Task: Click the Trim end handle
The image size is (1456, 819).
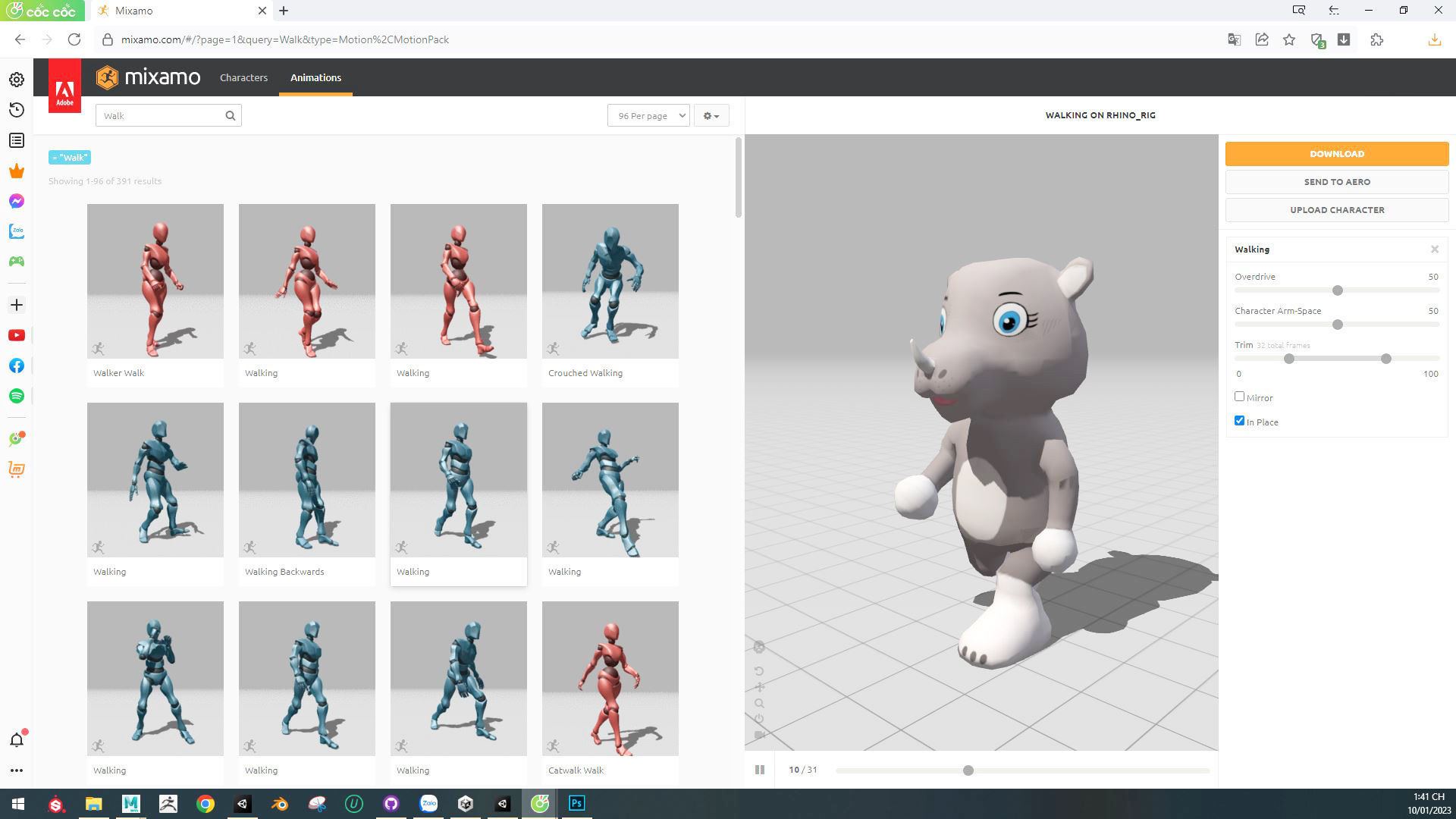Action: pyautogui.click(x=1386, y=359)
